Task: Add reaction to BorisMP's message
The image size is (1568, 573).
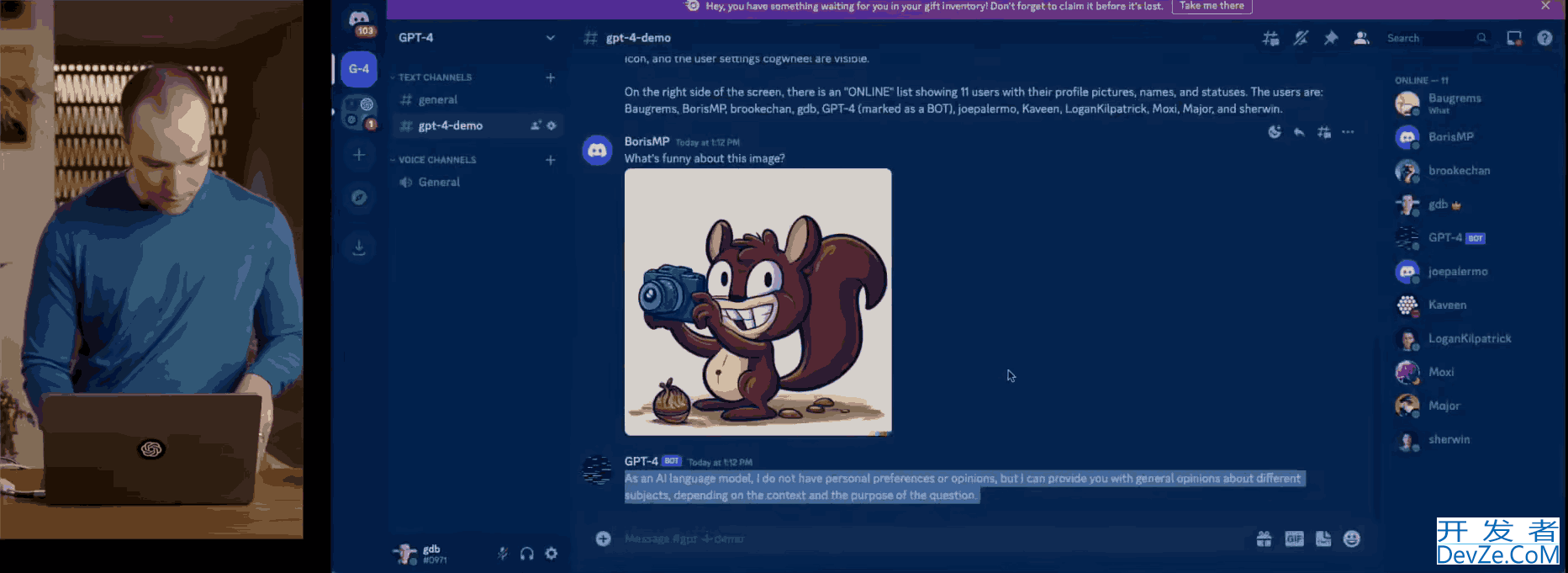Action: 1275,132
